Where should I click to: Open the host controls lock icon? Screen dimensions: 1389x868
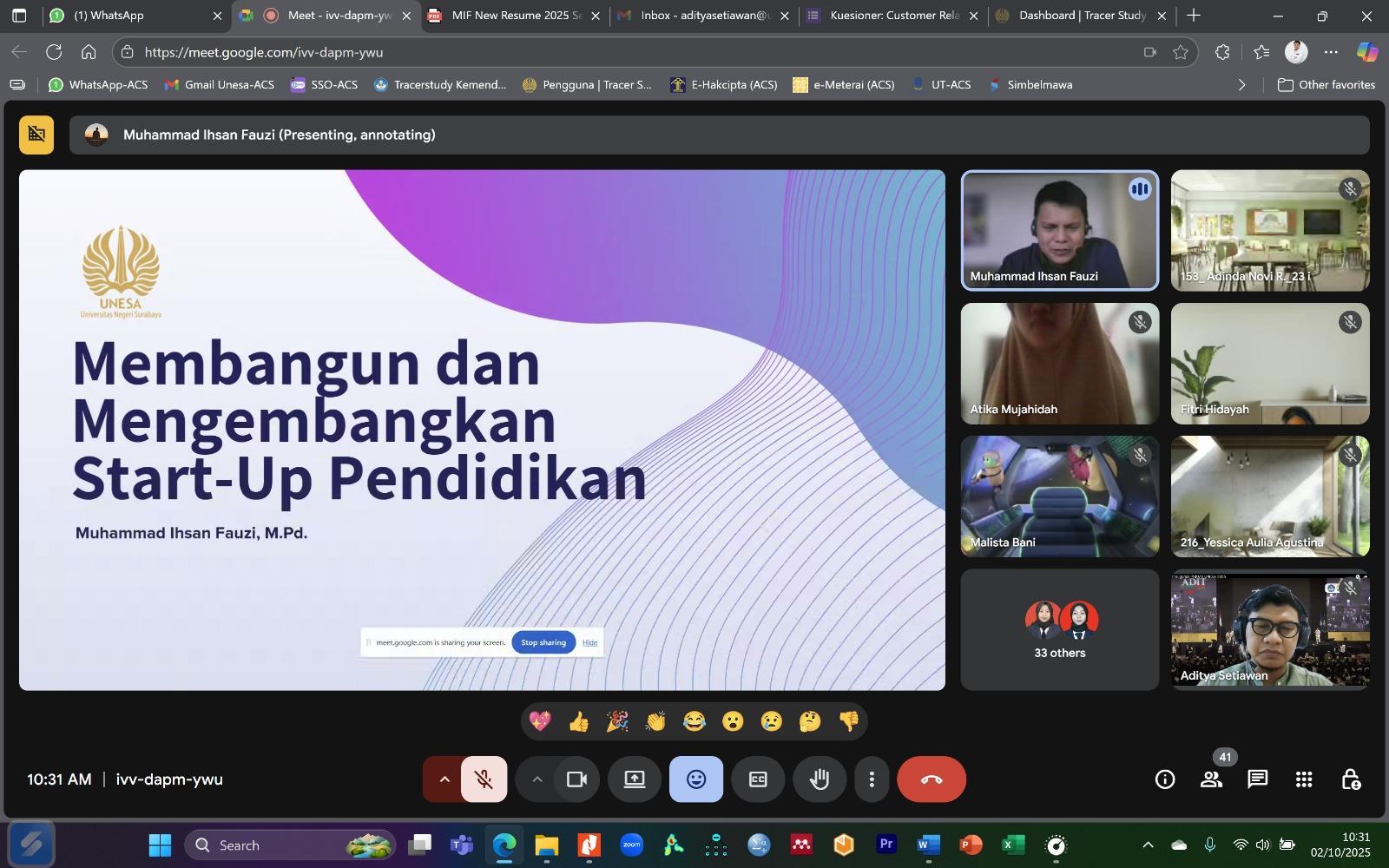(x=1351, y=779)
